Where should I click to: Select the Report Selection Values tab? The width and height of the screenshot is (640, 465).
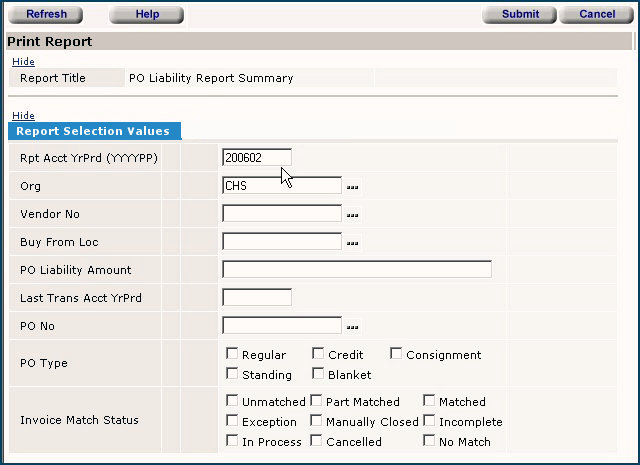(x=94, y=131)
